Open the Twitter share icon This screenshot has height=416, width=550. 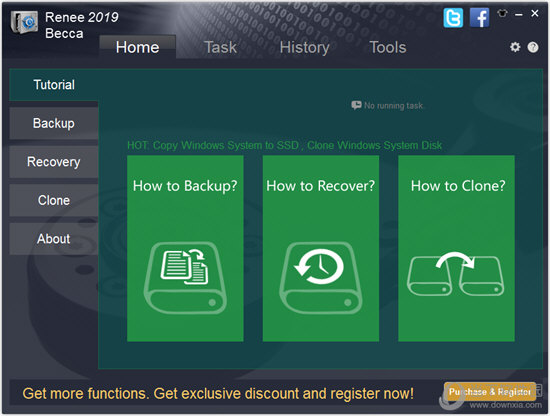(453, 18)
